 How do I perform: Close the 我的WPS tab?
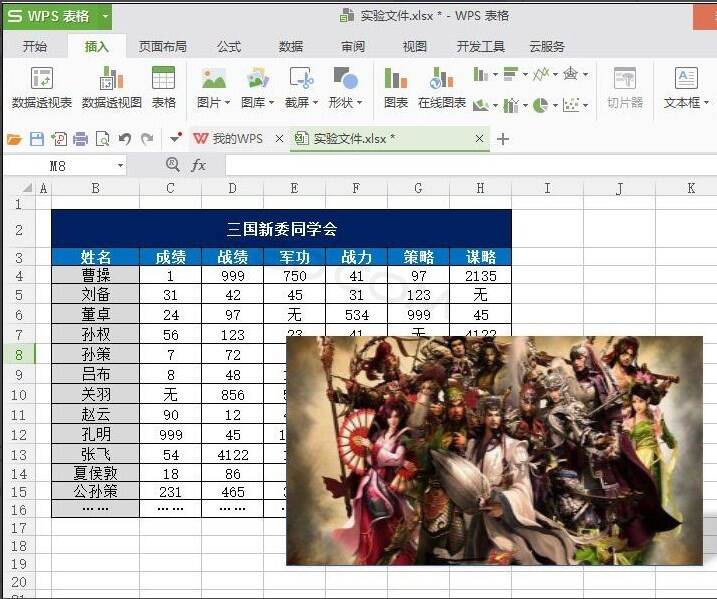point(279,139)
